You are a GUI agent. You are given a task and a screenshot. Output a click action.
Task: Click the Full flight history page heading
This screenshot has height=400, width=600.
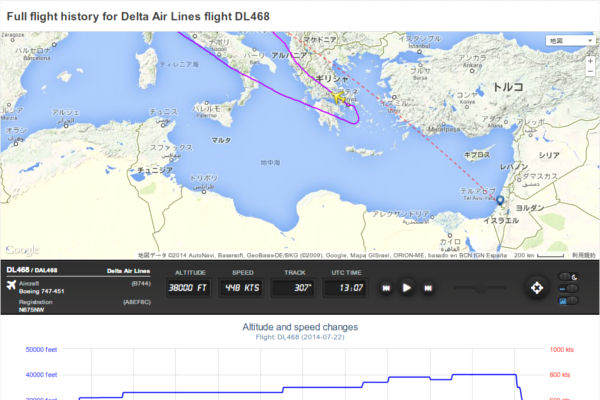click(x=138, y=16)
